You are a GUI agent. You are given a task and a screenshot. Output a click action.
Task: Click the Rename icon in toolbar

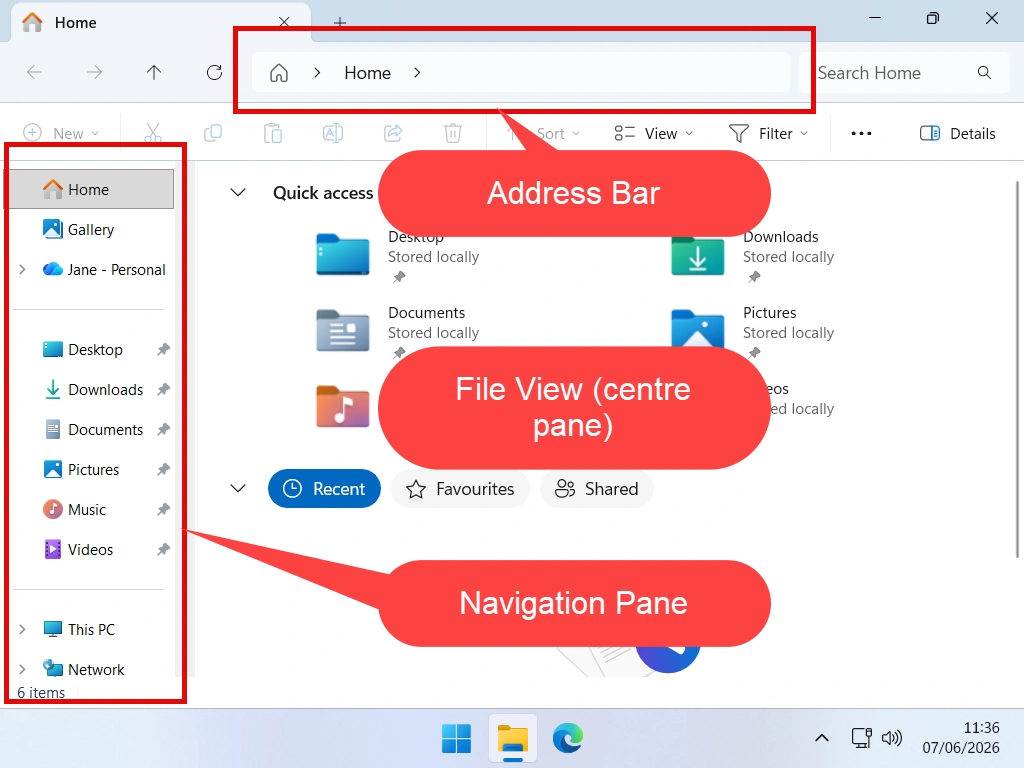tap(333, 133)
